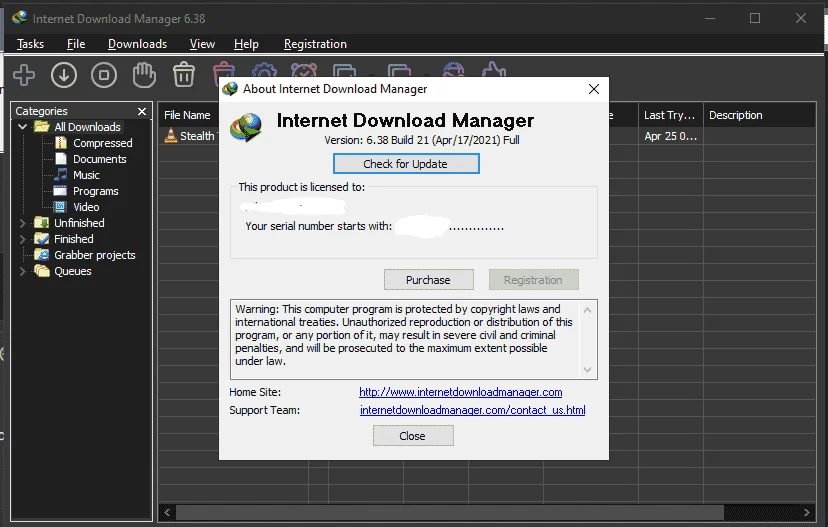828x527 pixels.
Task: Click the Stop All hand icon
Action: point(144,75)
